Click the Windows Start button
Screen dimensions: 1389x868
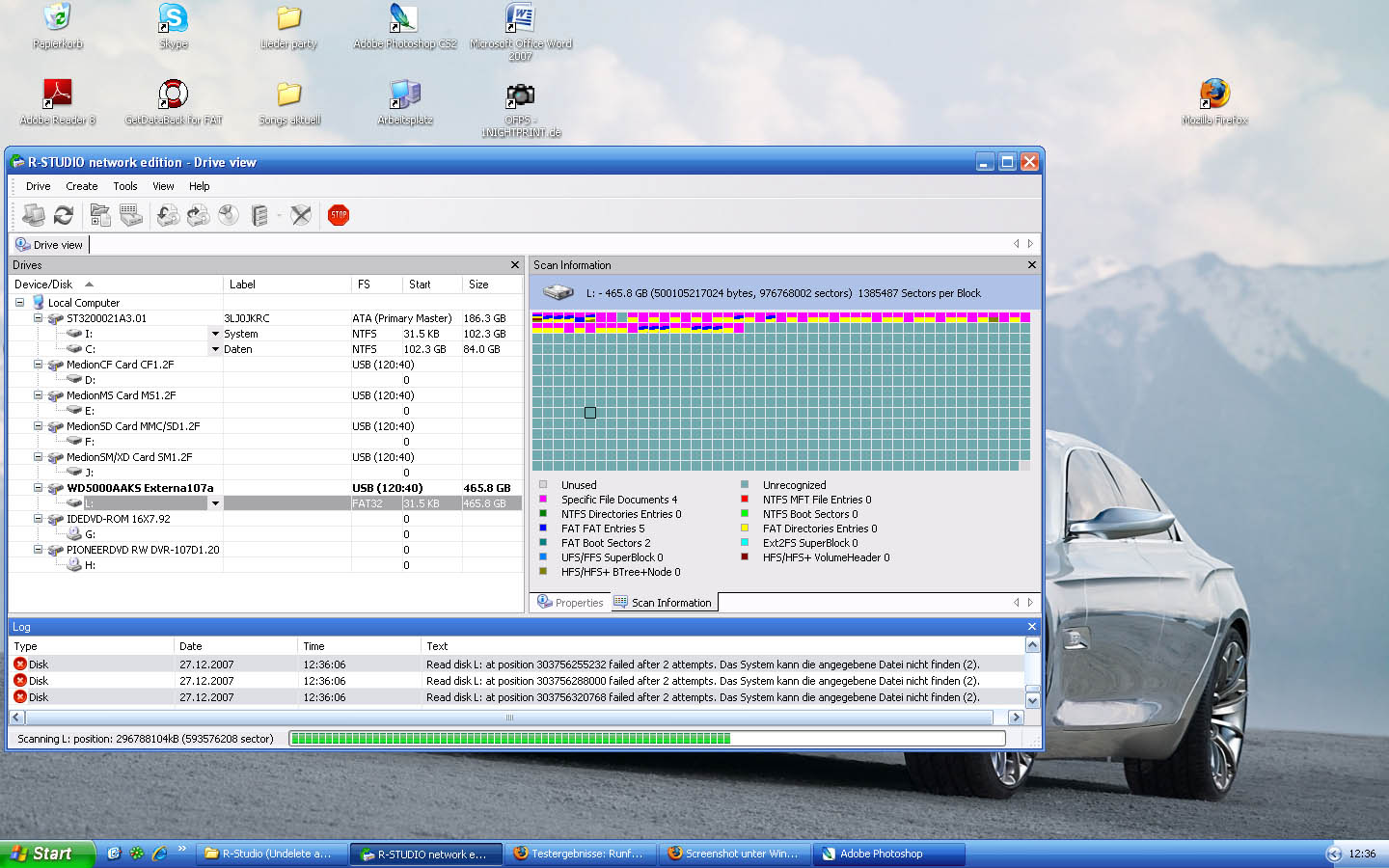[46, 854]
